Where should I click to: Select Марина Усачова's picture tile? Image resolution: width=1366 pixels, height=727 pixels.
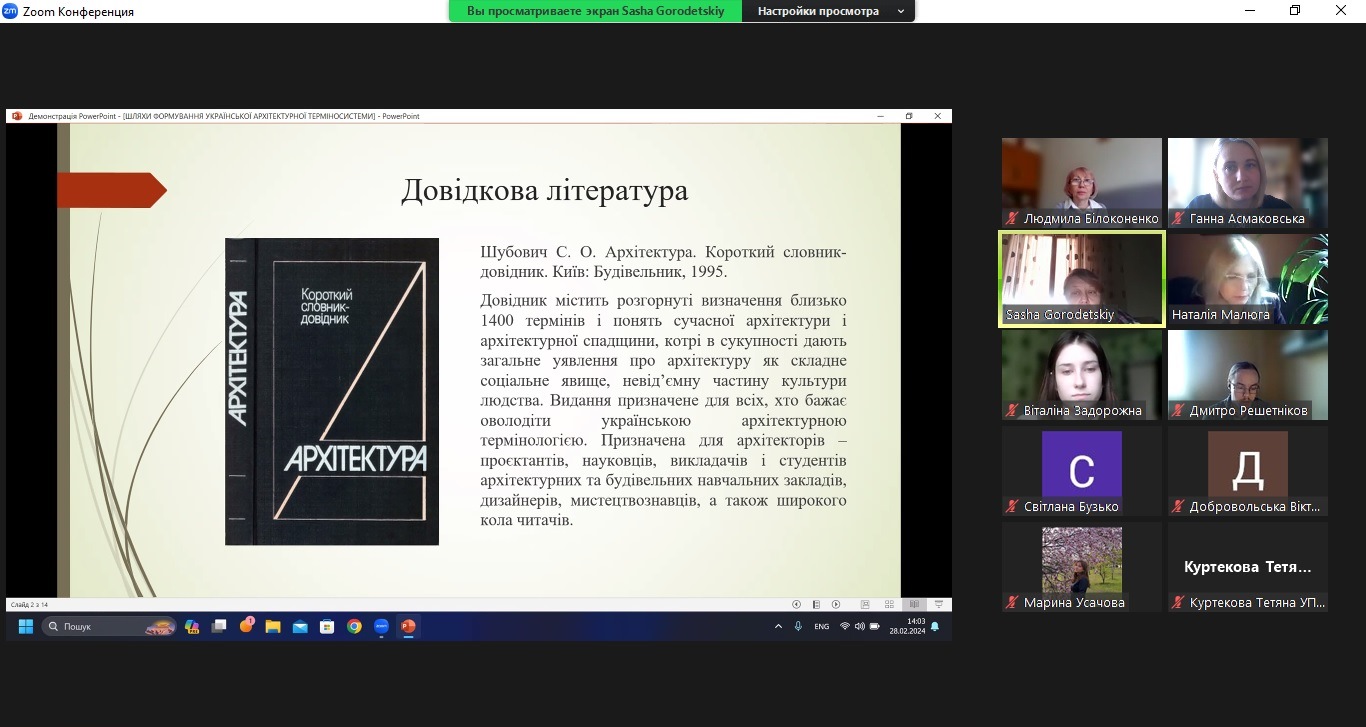[x=1082, y=567]
